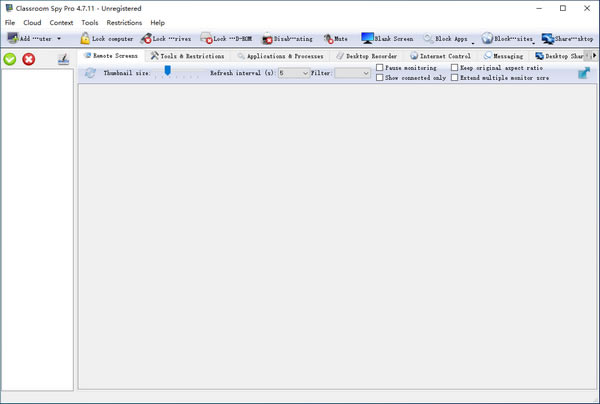Open the Cloud menu

pos(32,23)
